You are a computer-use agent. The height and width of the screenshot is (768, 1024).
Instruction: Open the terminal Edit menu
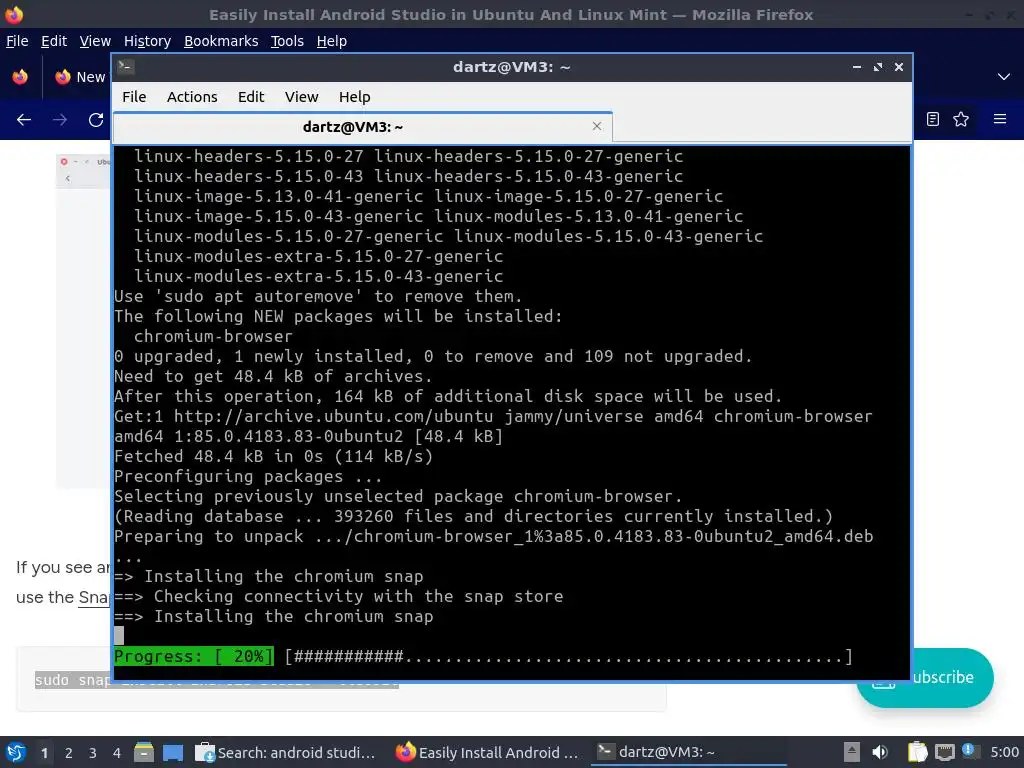tap(251, 97)
